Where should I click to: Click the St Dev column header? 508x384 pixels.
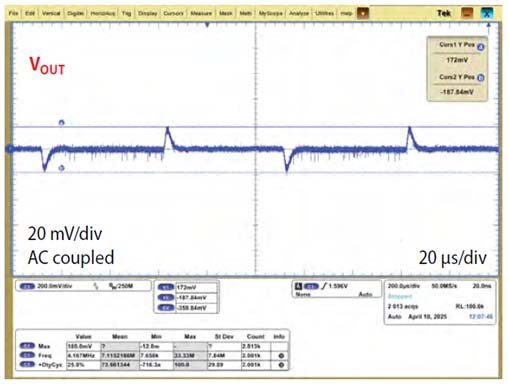(224, 337)
